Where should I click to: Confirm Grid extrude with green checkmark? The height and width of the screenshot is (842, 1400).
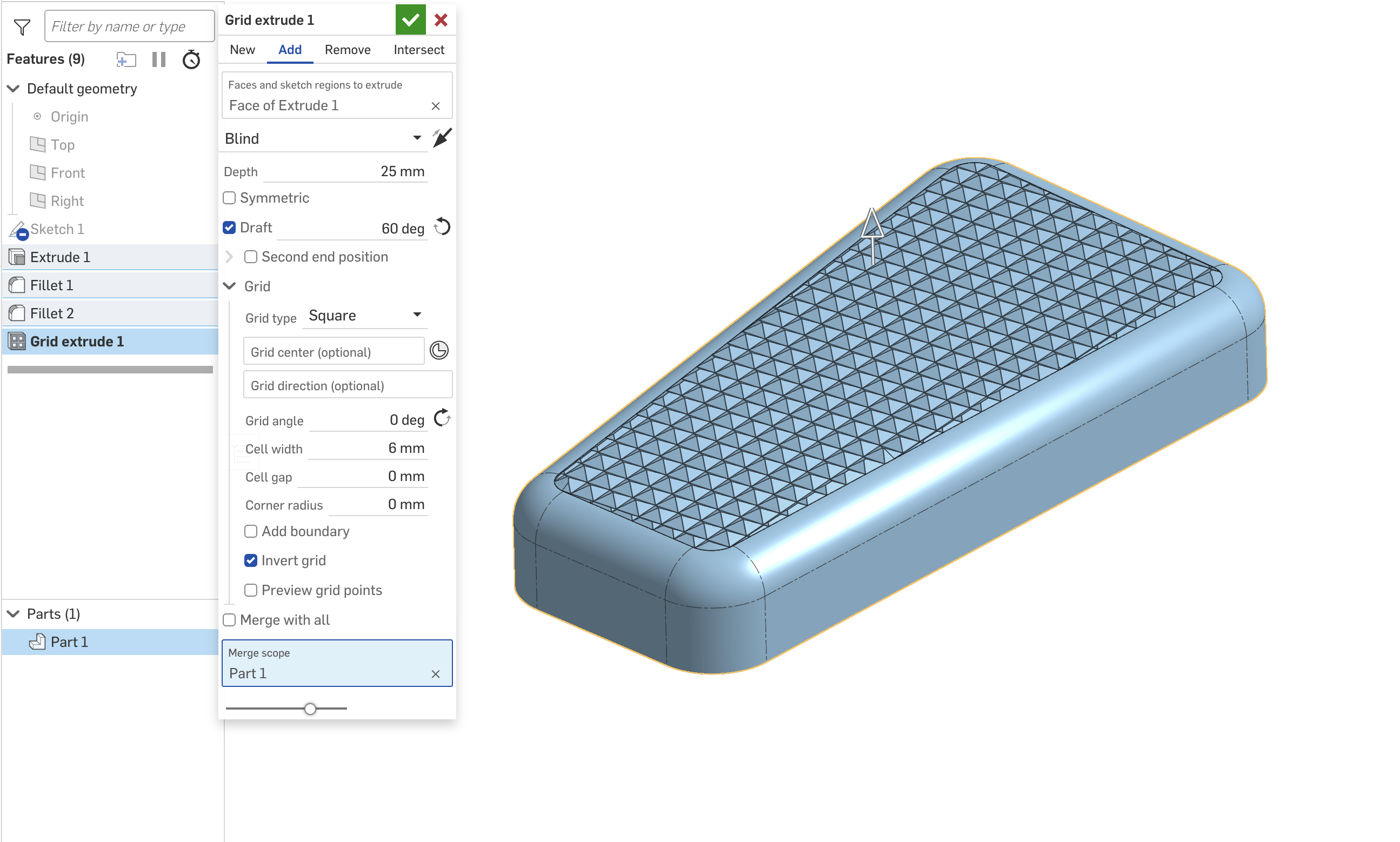(x=410, y=20)
